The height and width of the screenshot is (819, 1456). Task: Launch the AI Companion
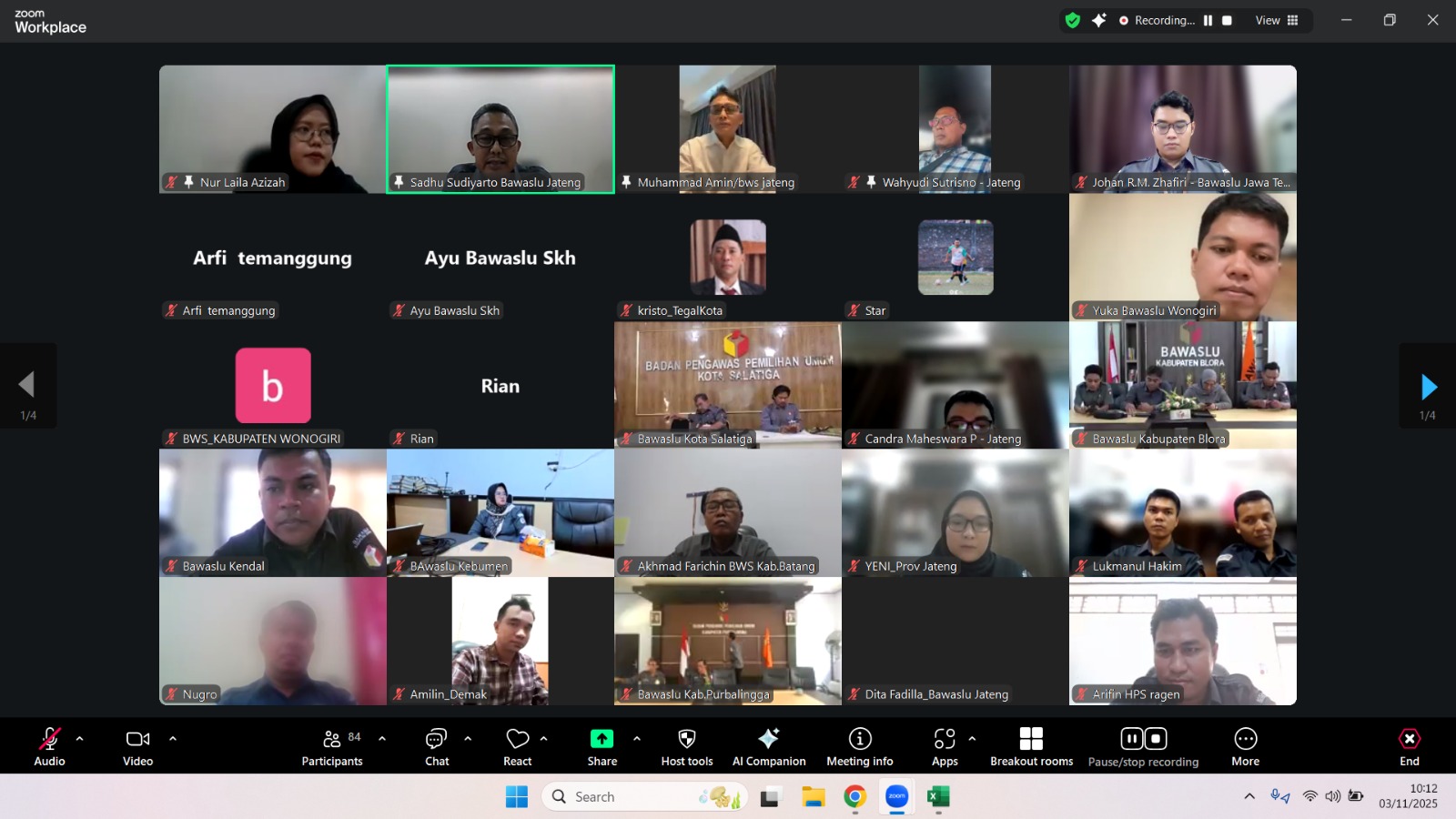(769, 746)
